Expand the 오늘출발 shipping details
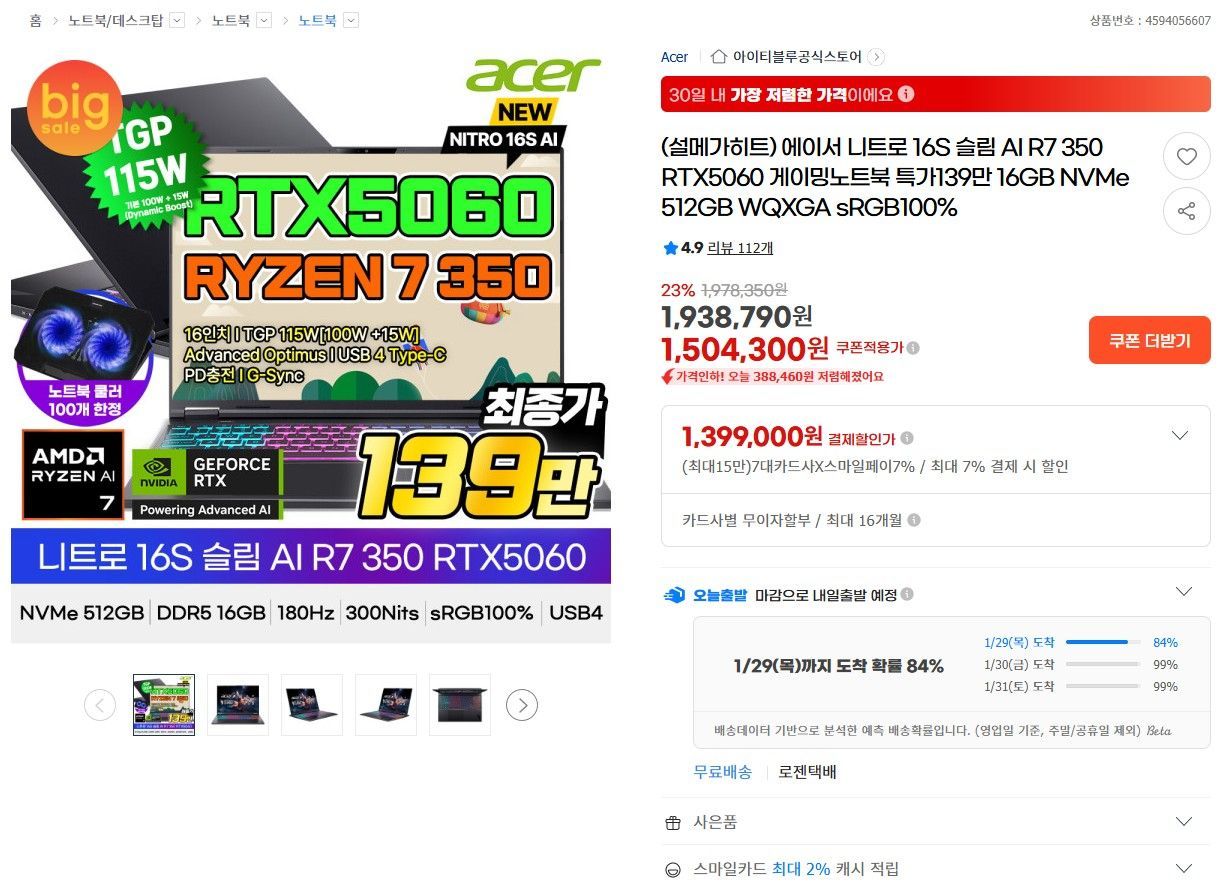The height and width of the screenshot is (888, 1231). 1184,592
